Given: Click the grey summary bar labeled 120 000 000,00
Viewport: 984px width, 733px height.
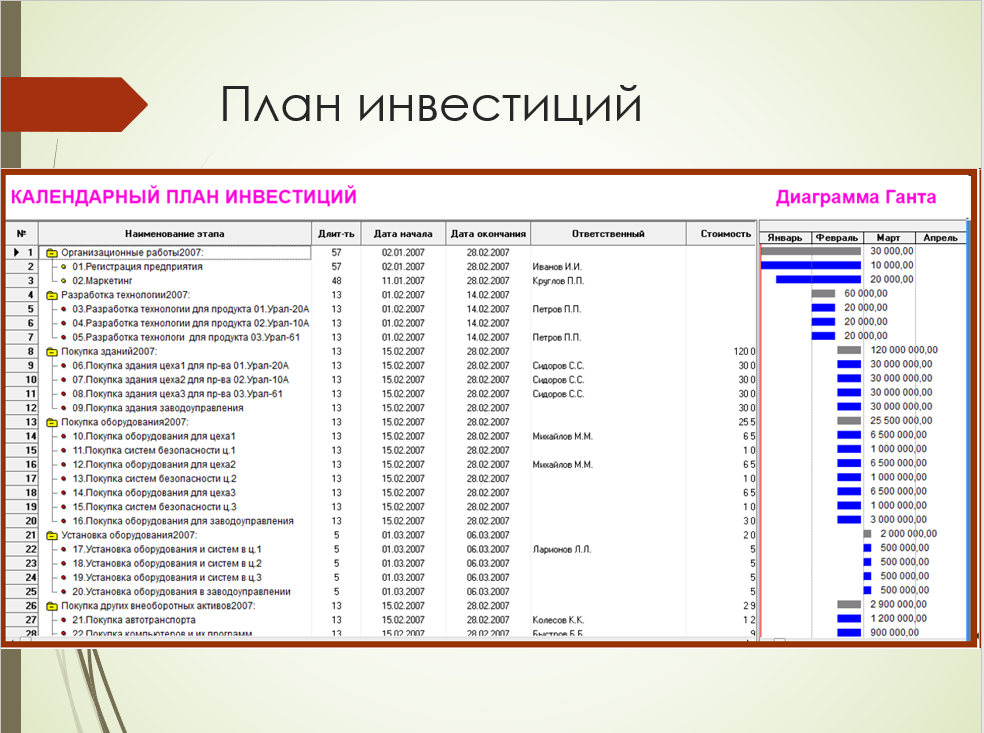Looking at the screenshot, I should tap(849, 350).
